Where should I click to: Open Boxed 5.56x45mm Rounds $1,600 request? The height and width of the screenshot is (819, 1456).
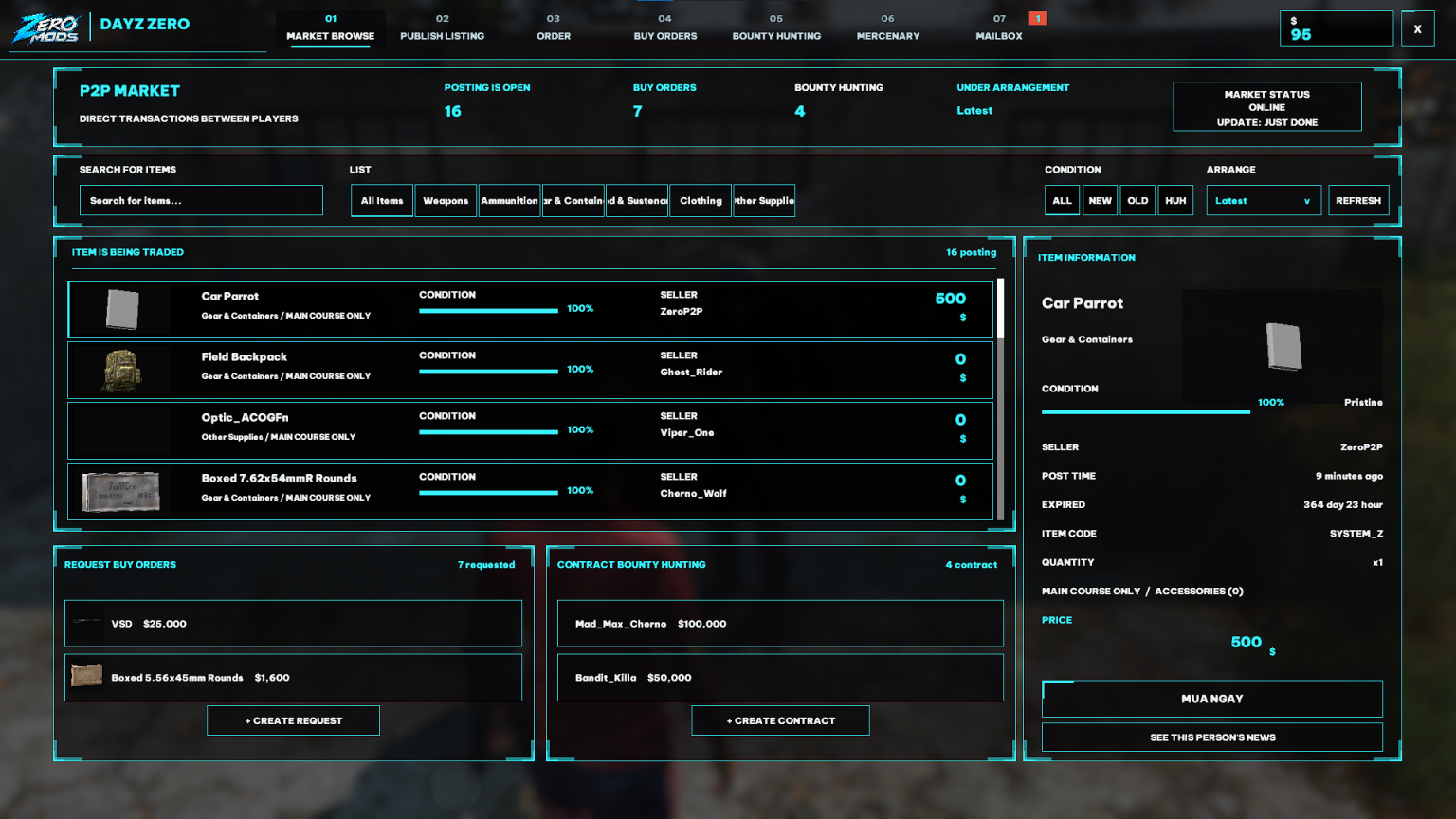(293, 678)
